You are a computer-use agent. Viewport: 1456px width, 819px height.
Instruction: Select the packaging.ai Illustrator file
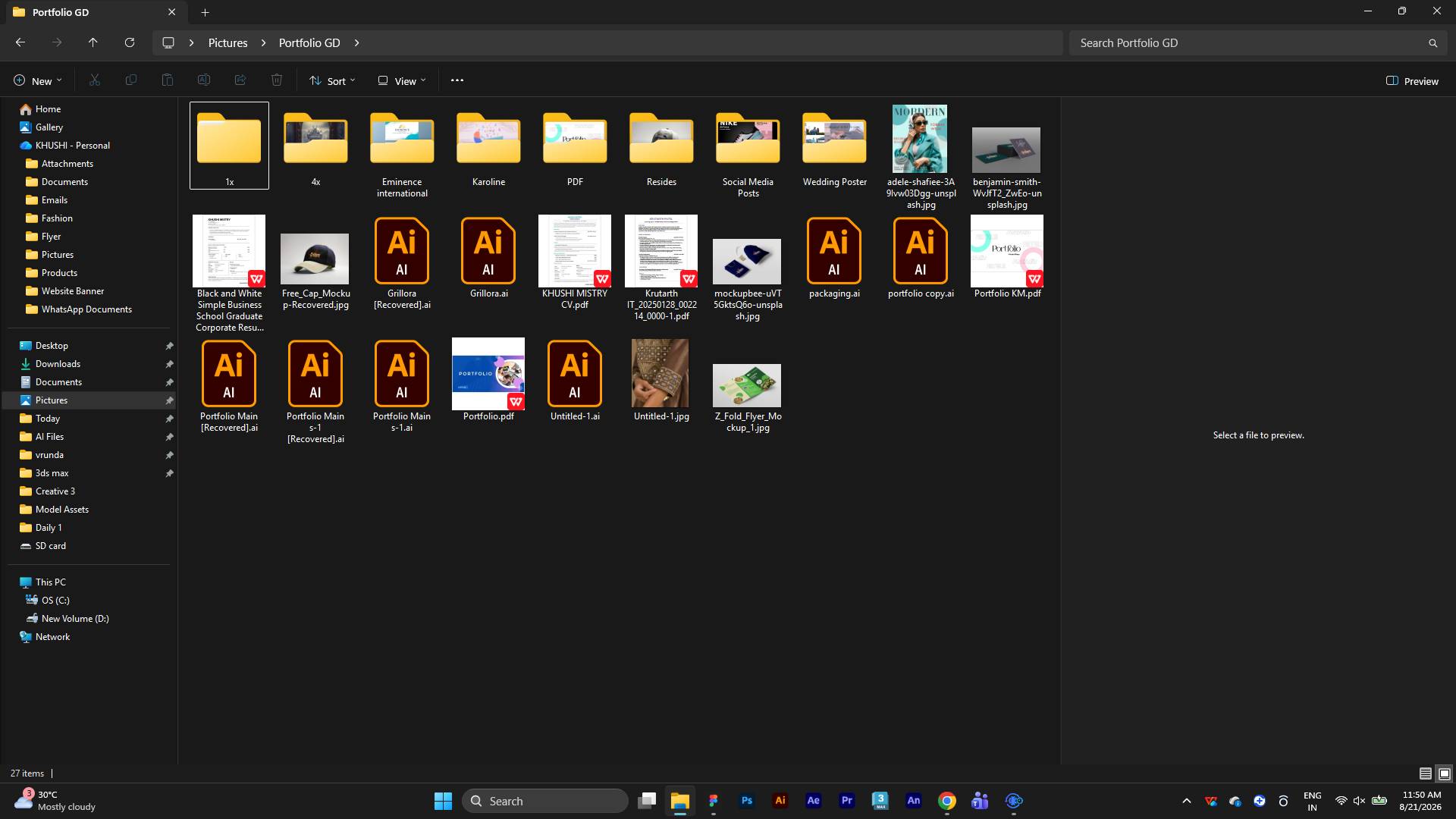click(x=834, y=258)
